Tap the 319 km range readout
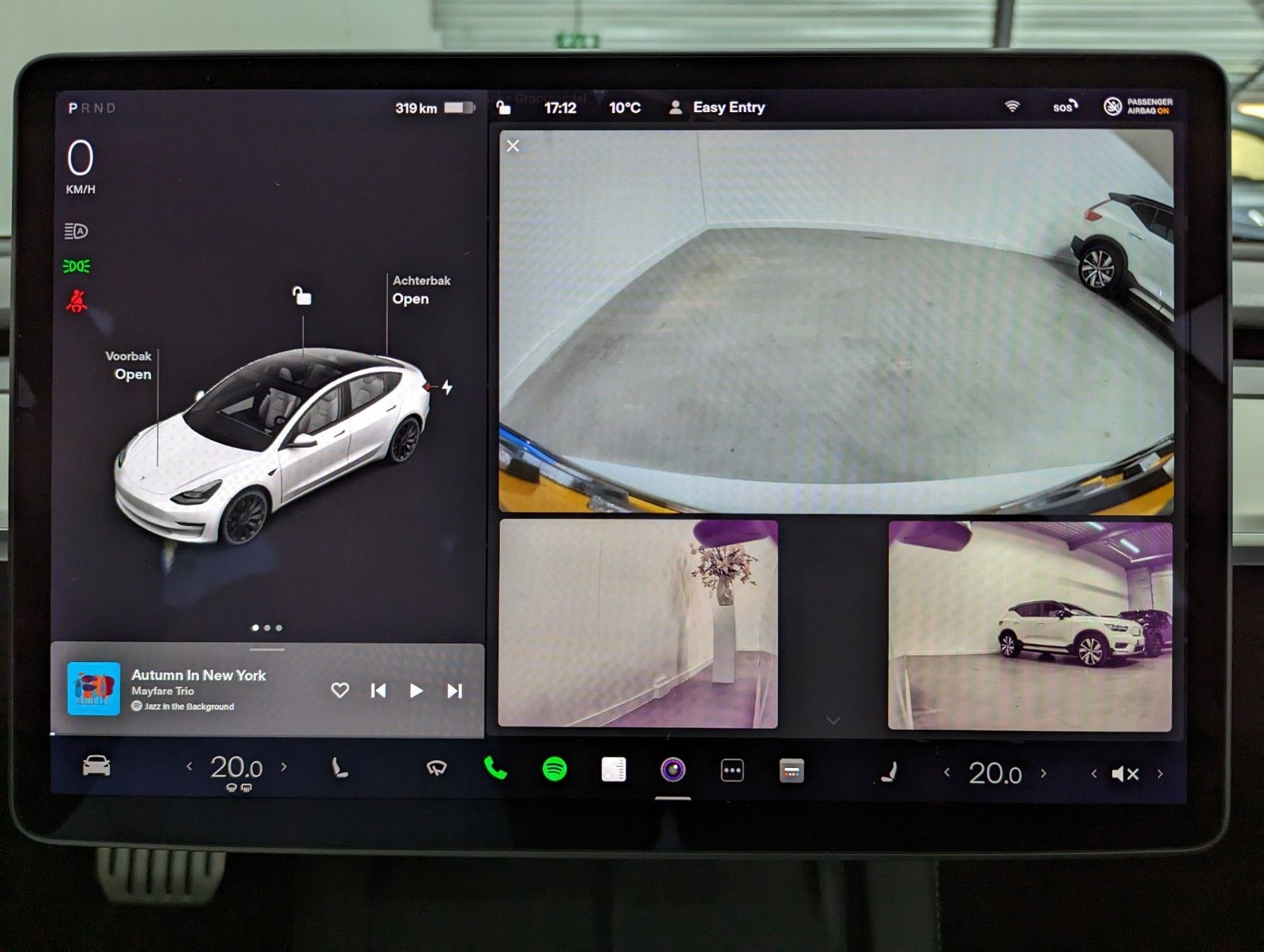Screen dimensions: 1264x952 click(416, 108)
